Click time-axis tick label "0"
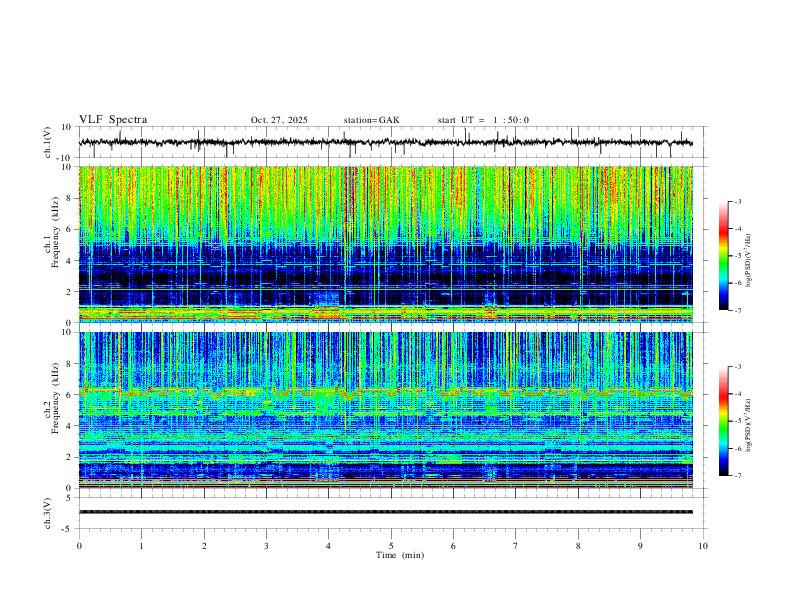 click(79, 546)
